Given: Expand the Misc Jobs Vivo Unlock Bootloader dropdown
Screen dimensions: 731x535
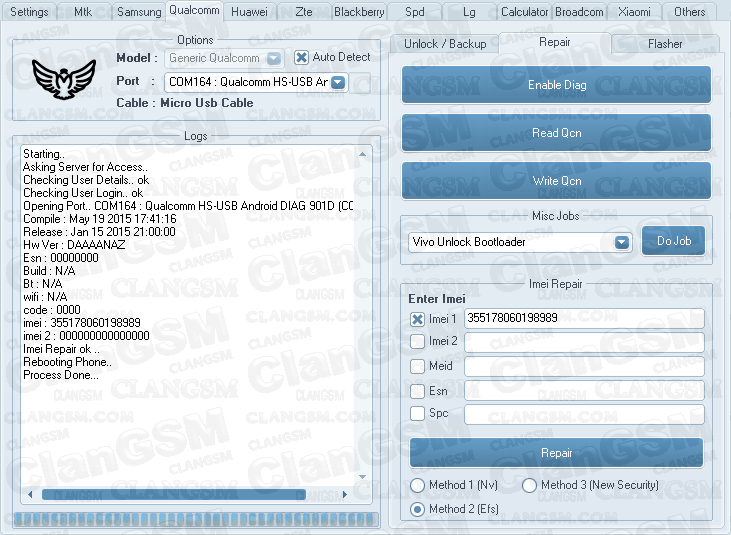Looking at the screenshot, I should [x=621, y=242].
